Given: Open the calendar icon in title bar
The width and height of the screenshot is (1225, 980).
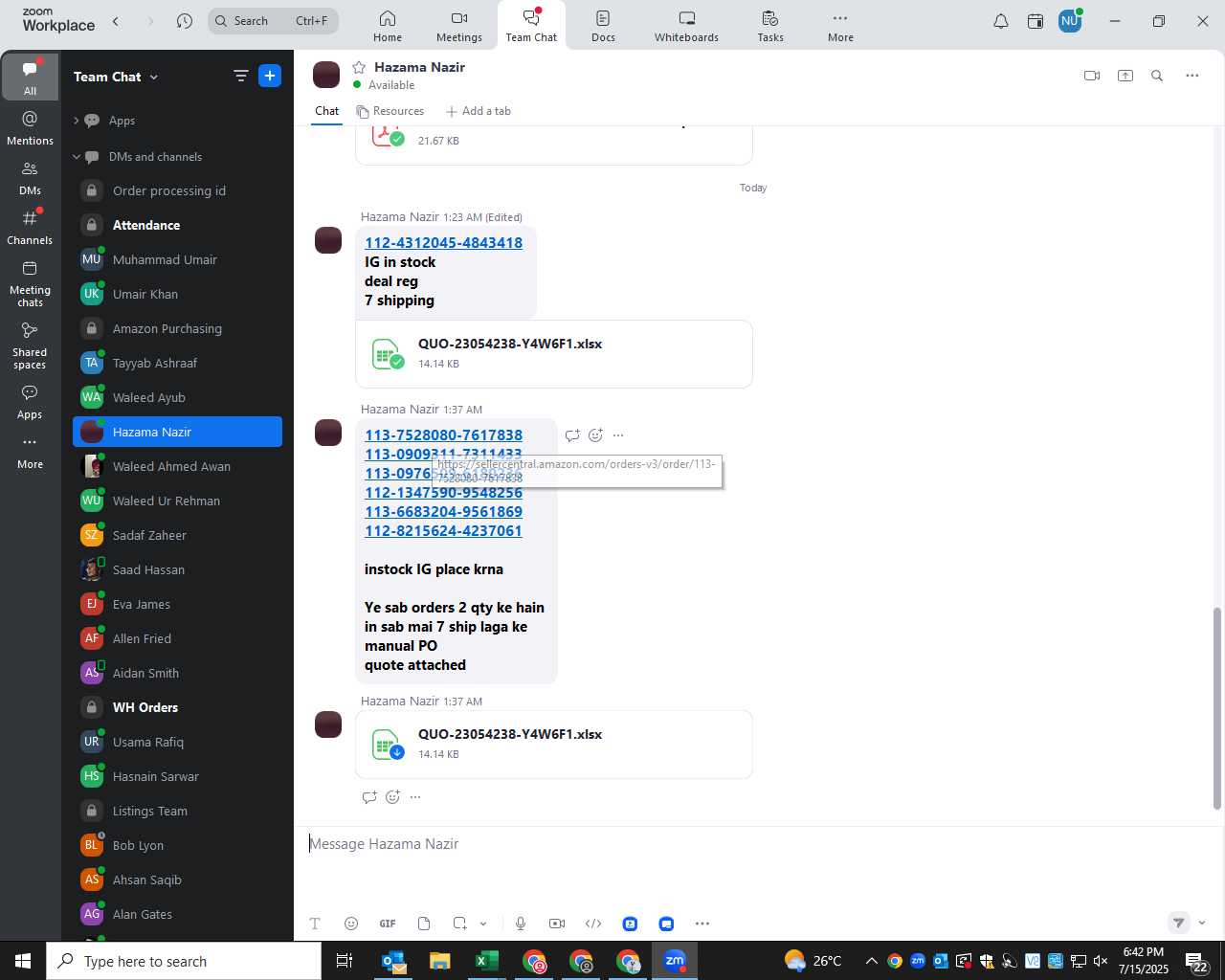Looking at the screenshot, I should 1036,21.
